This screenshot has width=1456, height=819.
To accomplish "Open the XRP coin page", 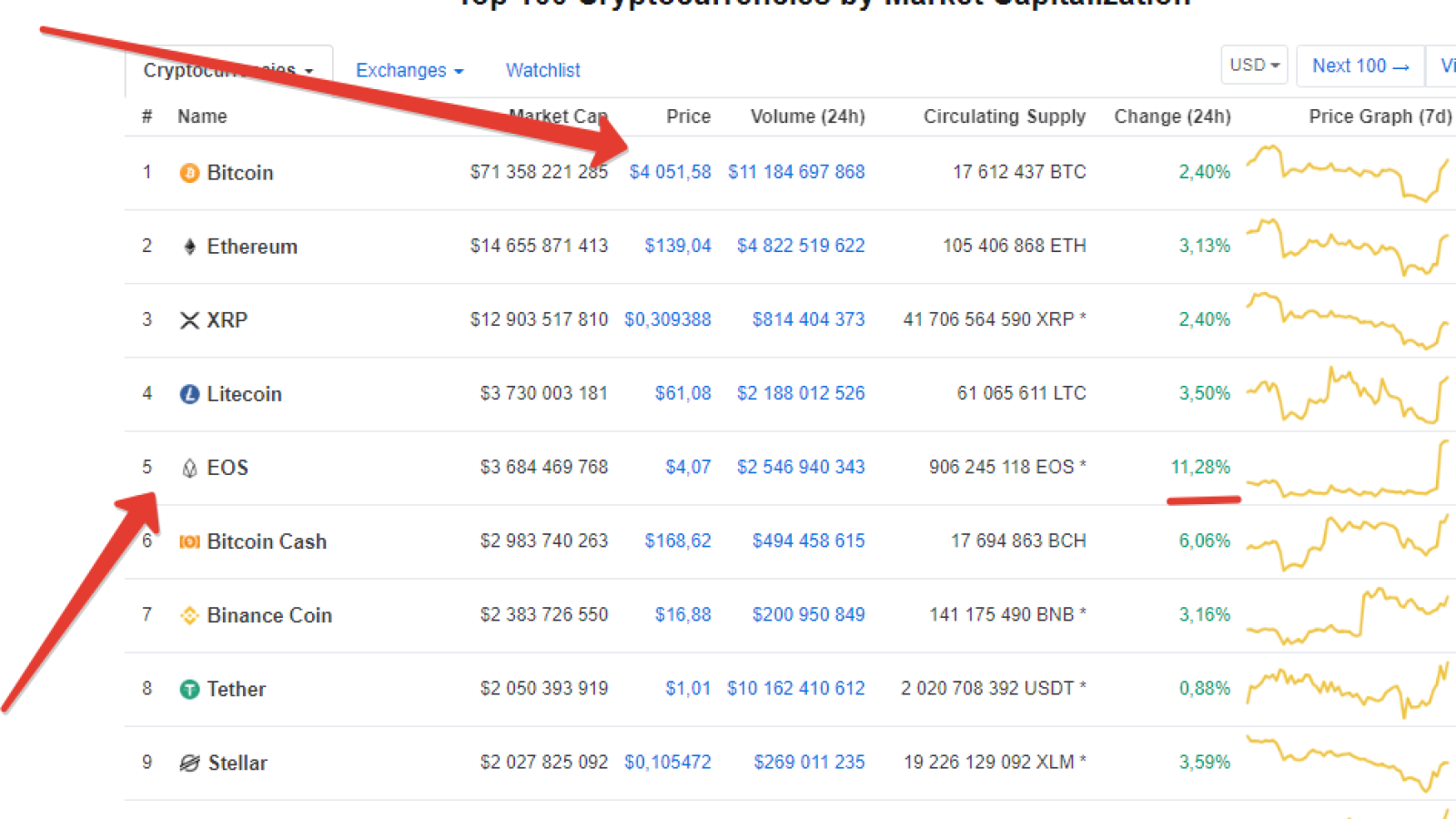I will coord(227,320).
